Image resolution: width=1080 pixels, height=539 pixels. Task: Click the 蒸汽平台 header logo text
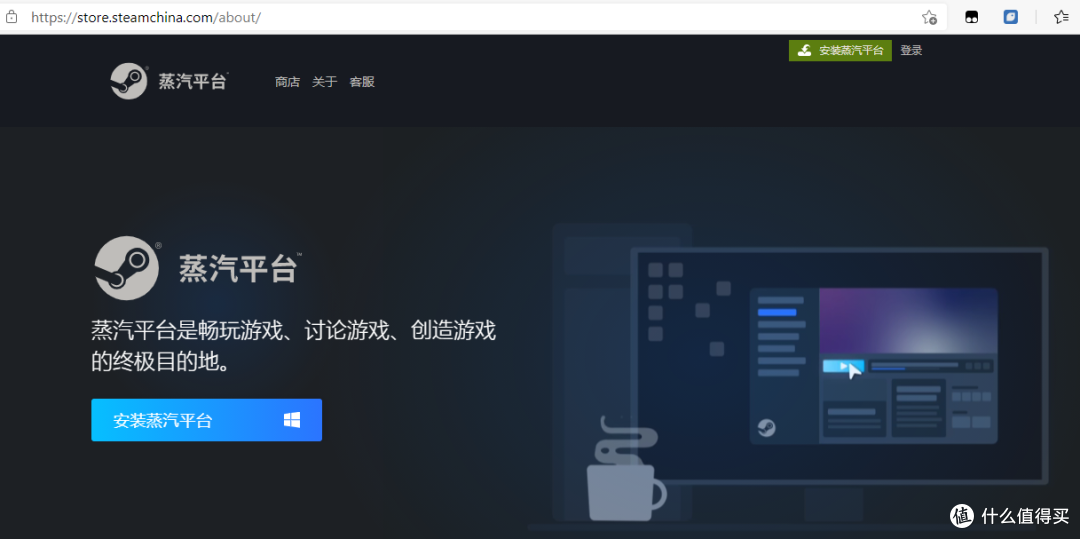point(193,81)
